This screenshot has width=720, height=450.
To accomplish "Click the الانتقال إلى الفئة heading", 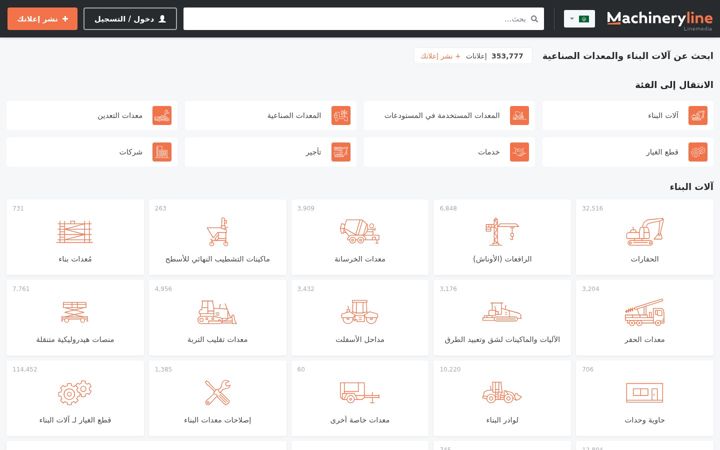I will [674, 85].
